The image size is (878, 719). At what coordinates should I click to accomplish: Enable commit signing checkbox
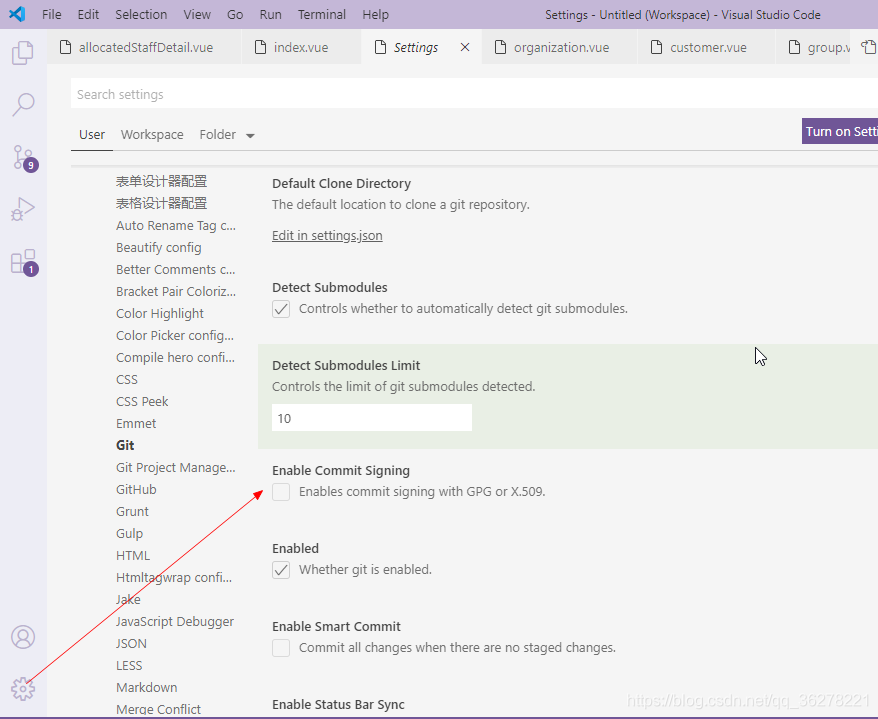coord(281,492)
